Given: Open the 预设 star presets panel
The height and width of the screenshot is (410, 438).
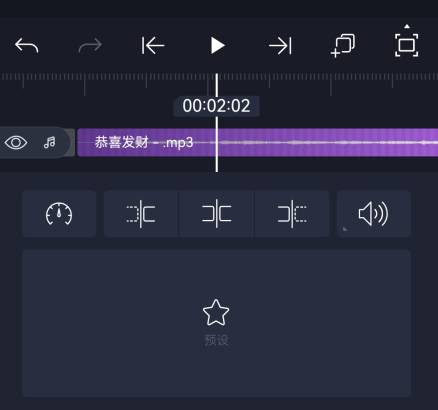Looking at the screenshot, I should (x=216, y=323).
